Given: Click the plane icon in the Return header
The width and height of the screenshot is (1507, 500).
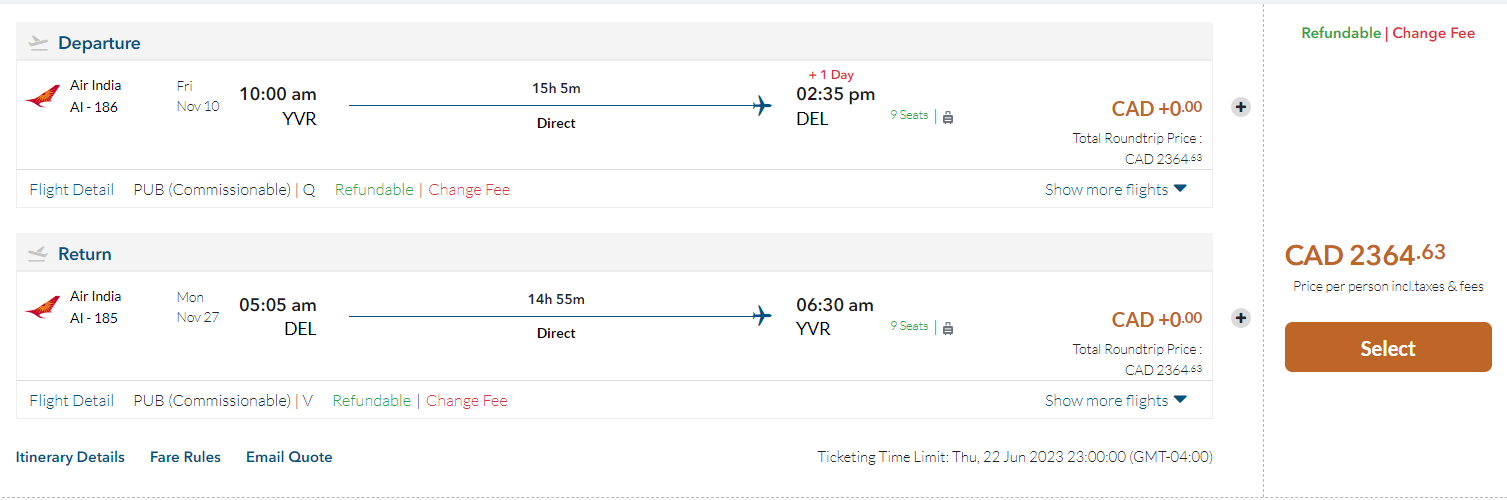Looking at the screenshot, I should tap(38, 254).
